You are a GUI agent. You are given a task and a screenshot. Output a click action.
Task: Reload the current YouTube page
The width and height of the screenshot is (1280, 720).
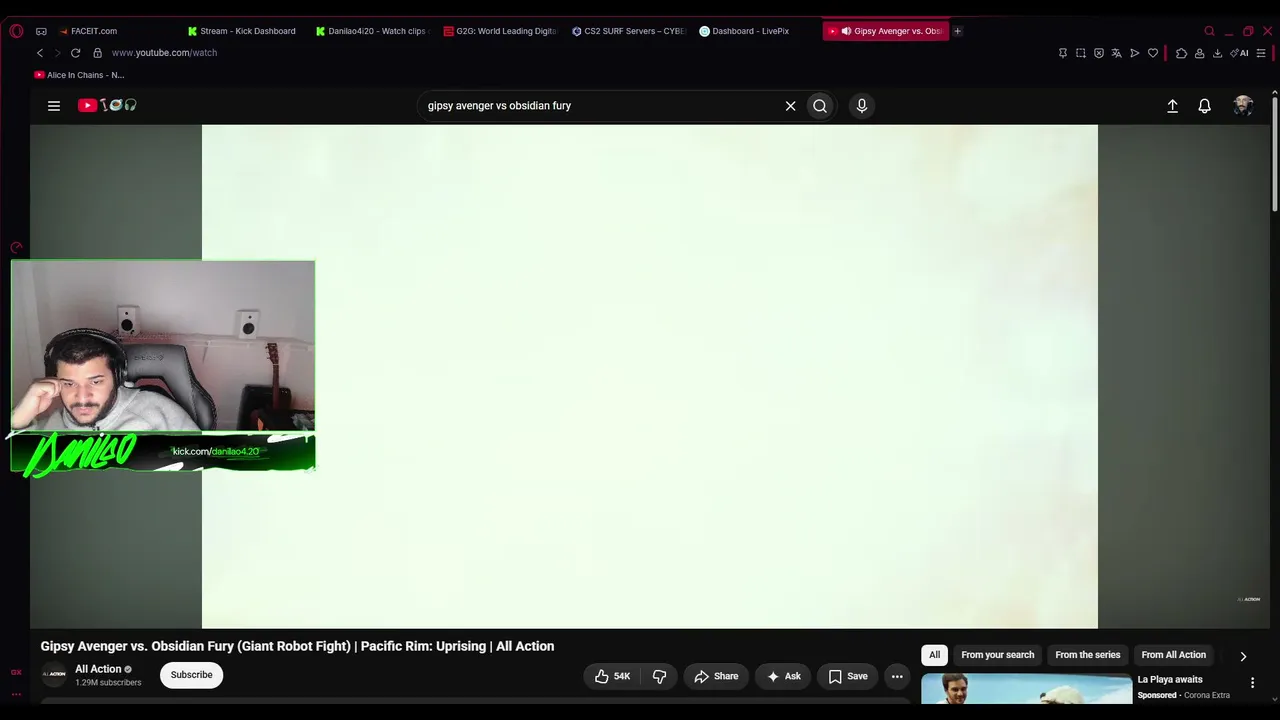coord(75,53)
